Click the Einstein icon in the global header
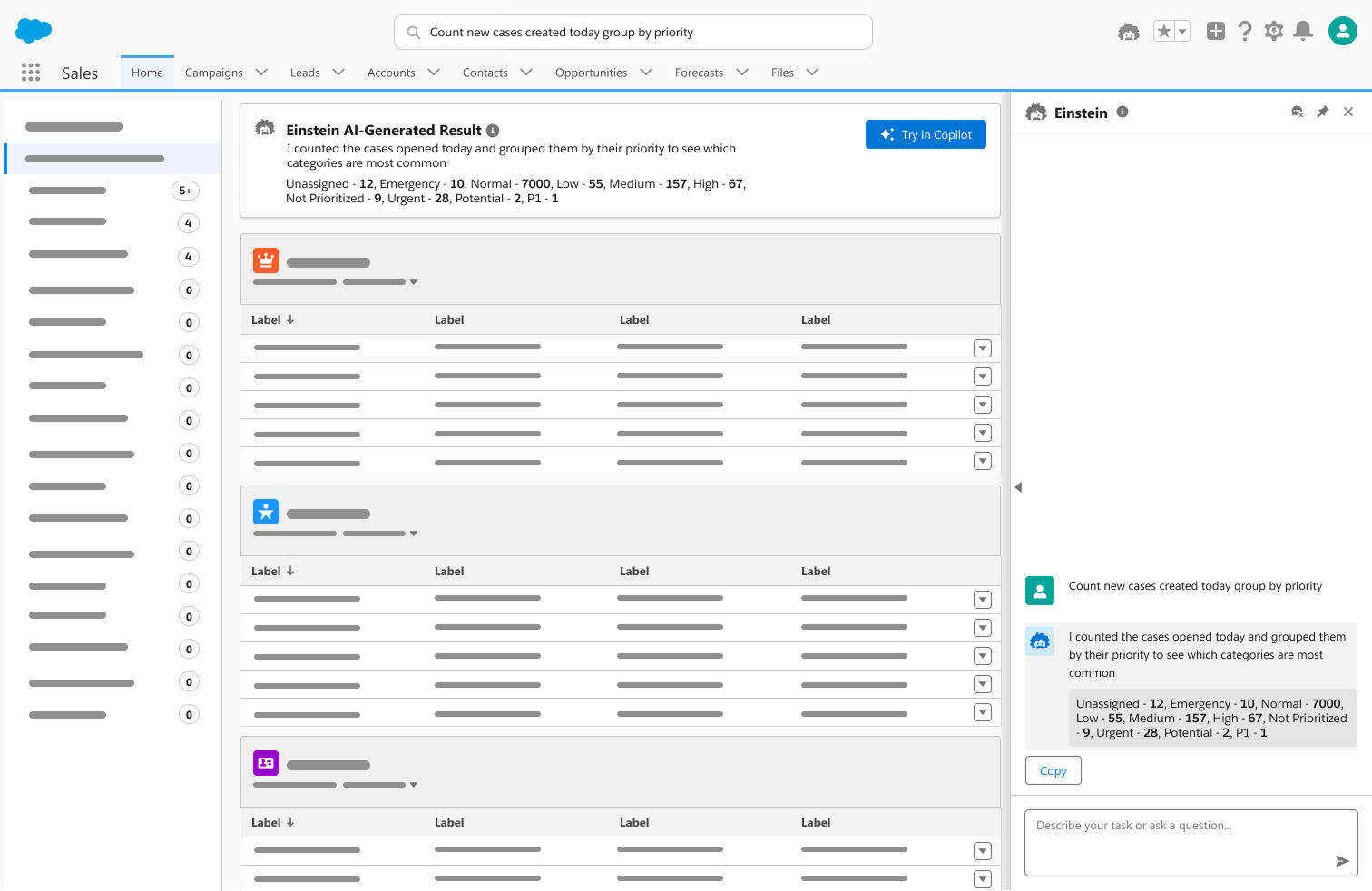Viewport: 1372px width, 891px height. (1128, 32)
